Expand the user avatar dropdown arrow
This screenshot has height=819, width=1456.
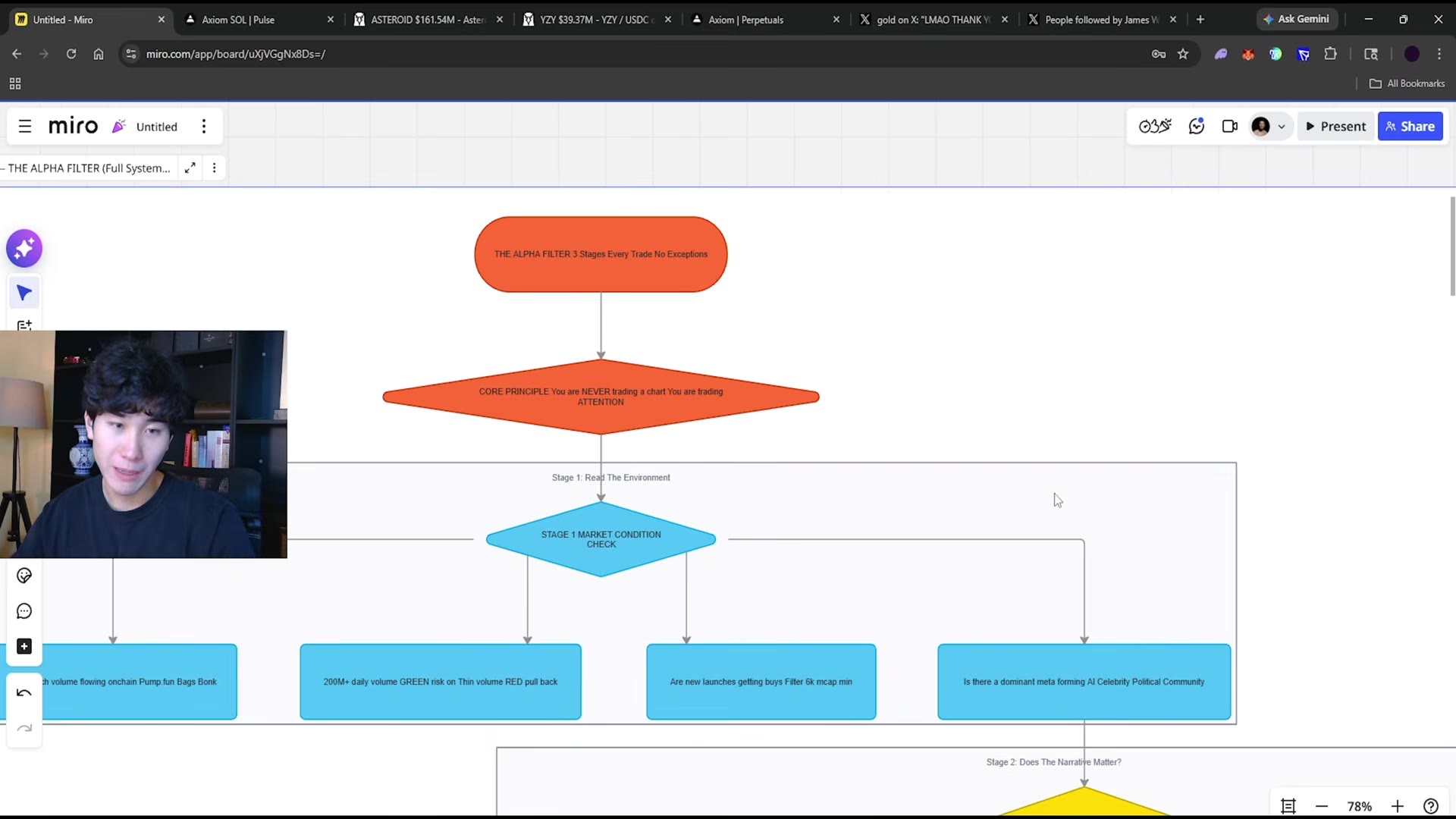[1282, 127]
